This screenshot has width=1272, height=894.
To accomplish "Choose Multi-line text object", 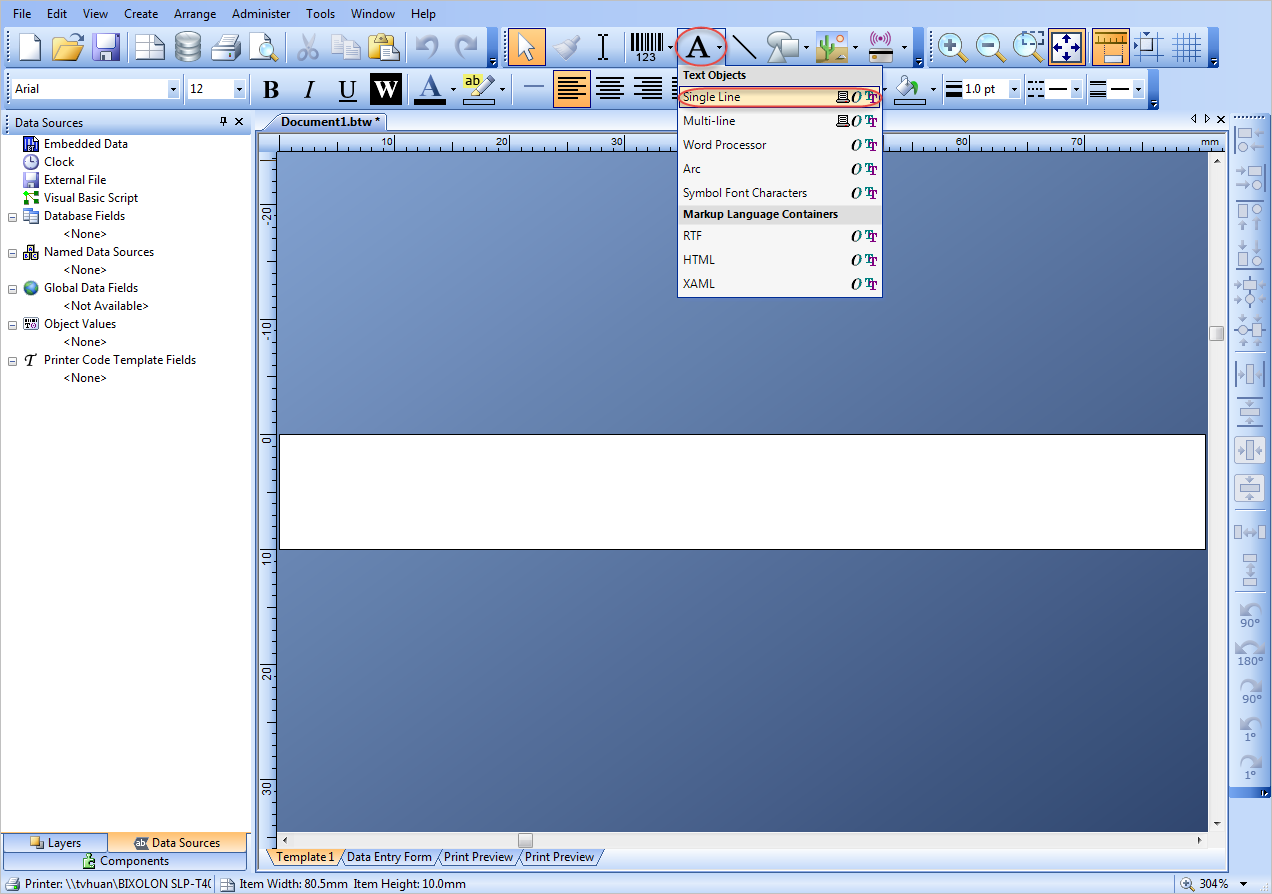I will [x=779, y=121].
